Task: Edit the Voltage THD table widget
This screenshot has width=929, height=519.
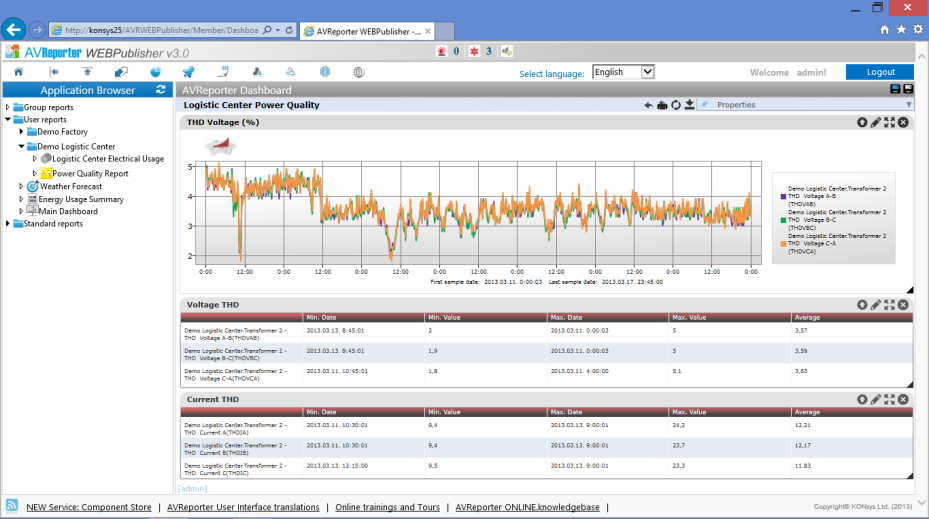Action: pos(876,305)
